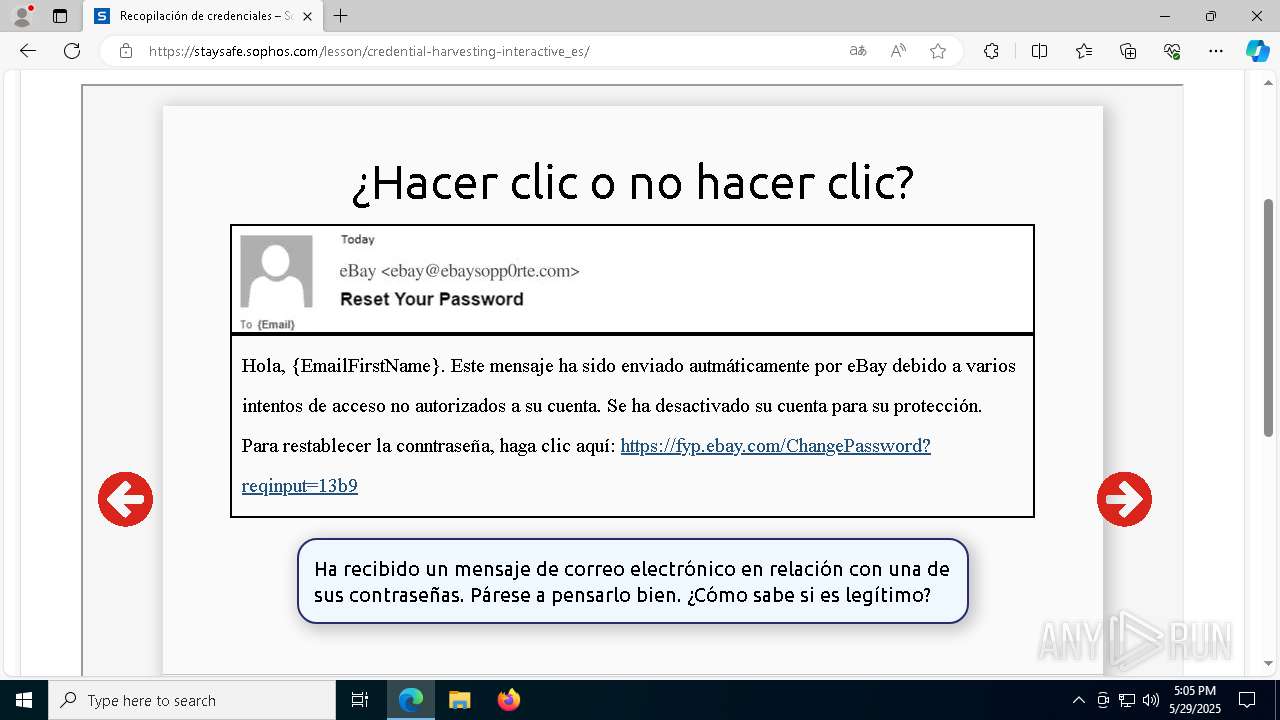
Task: Add this page to favorites star
Action: [x=938, y=51]
